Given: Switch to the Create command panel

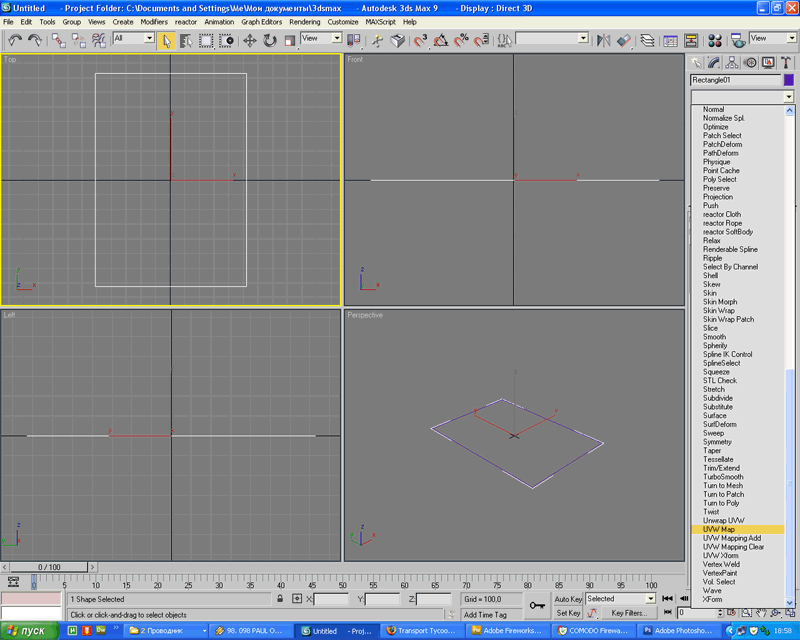Looking at the screenshot, I should pos(696,63).
